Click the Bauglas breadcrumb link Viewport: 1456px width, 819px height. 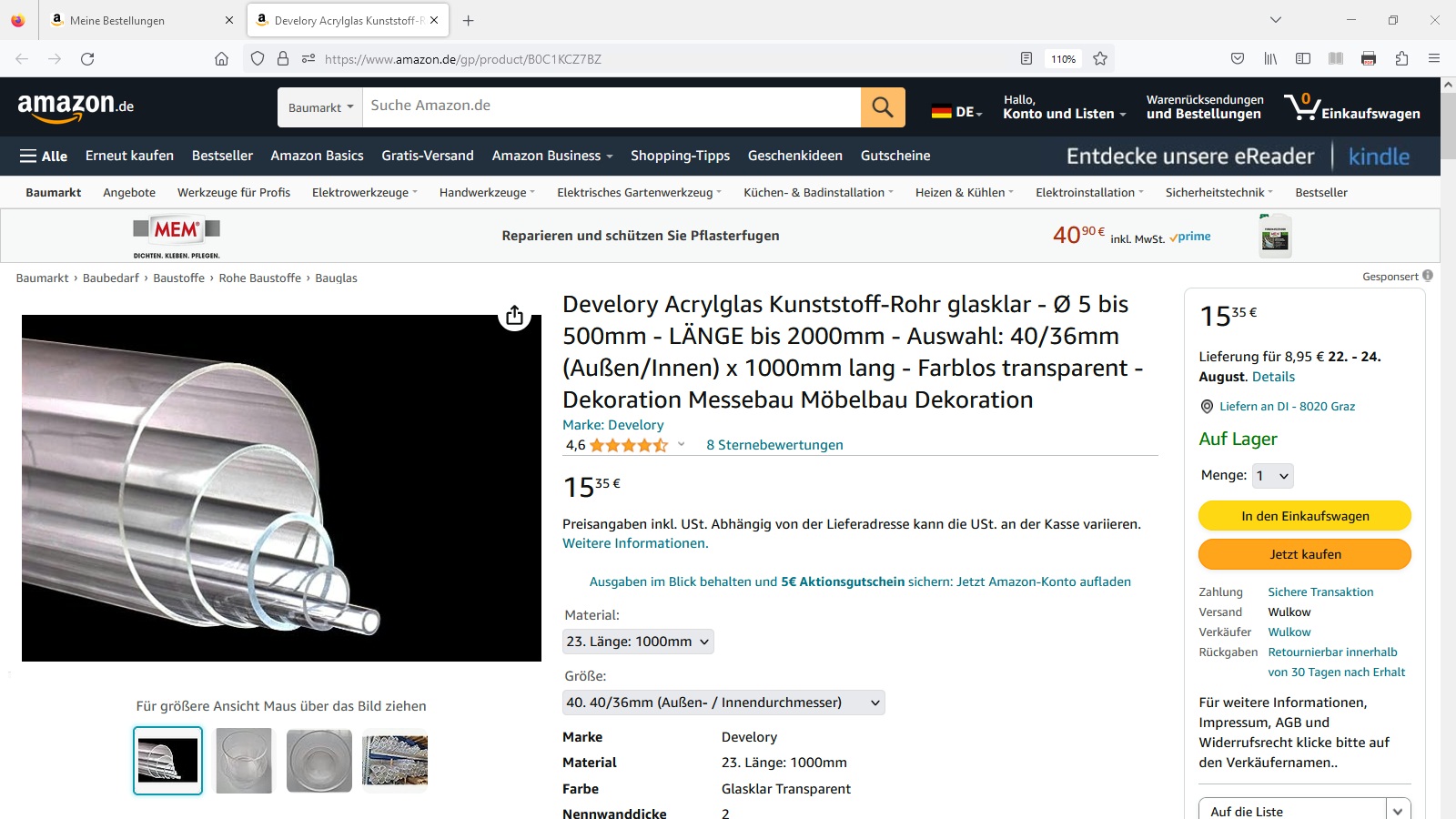336,278
